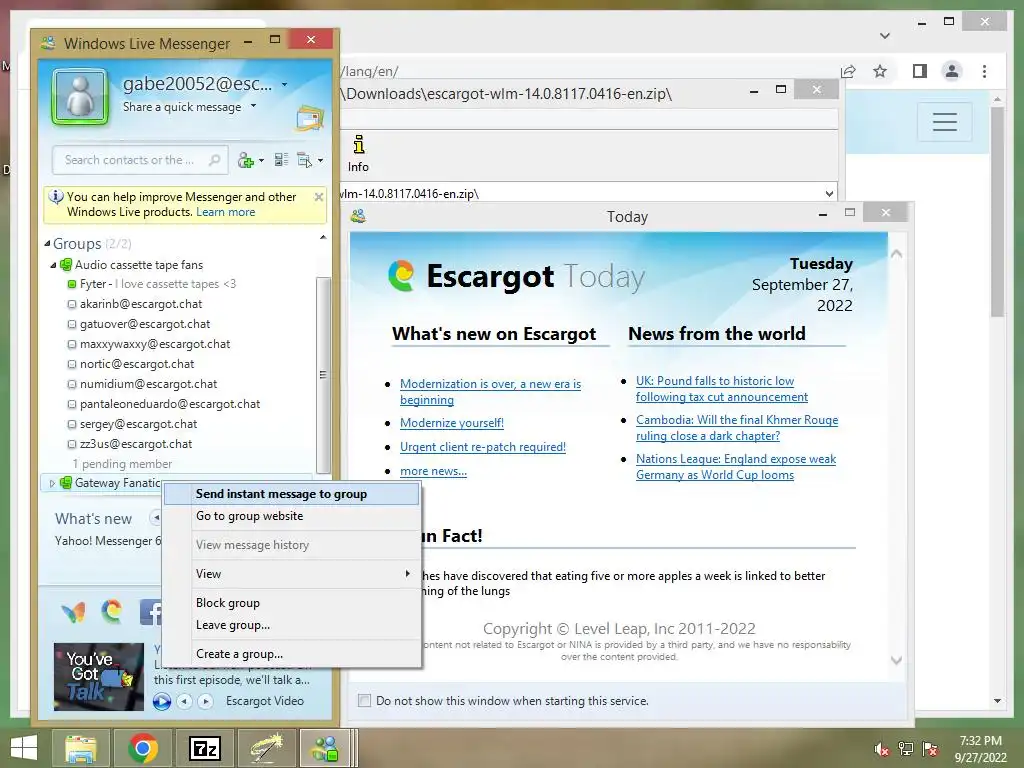This screenshot has width=1024, height=768.
Task: Go to previous Escargot Video
Action: point(185,701)
